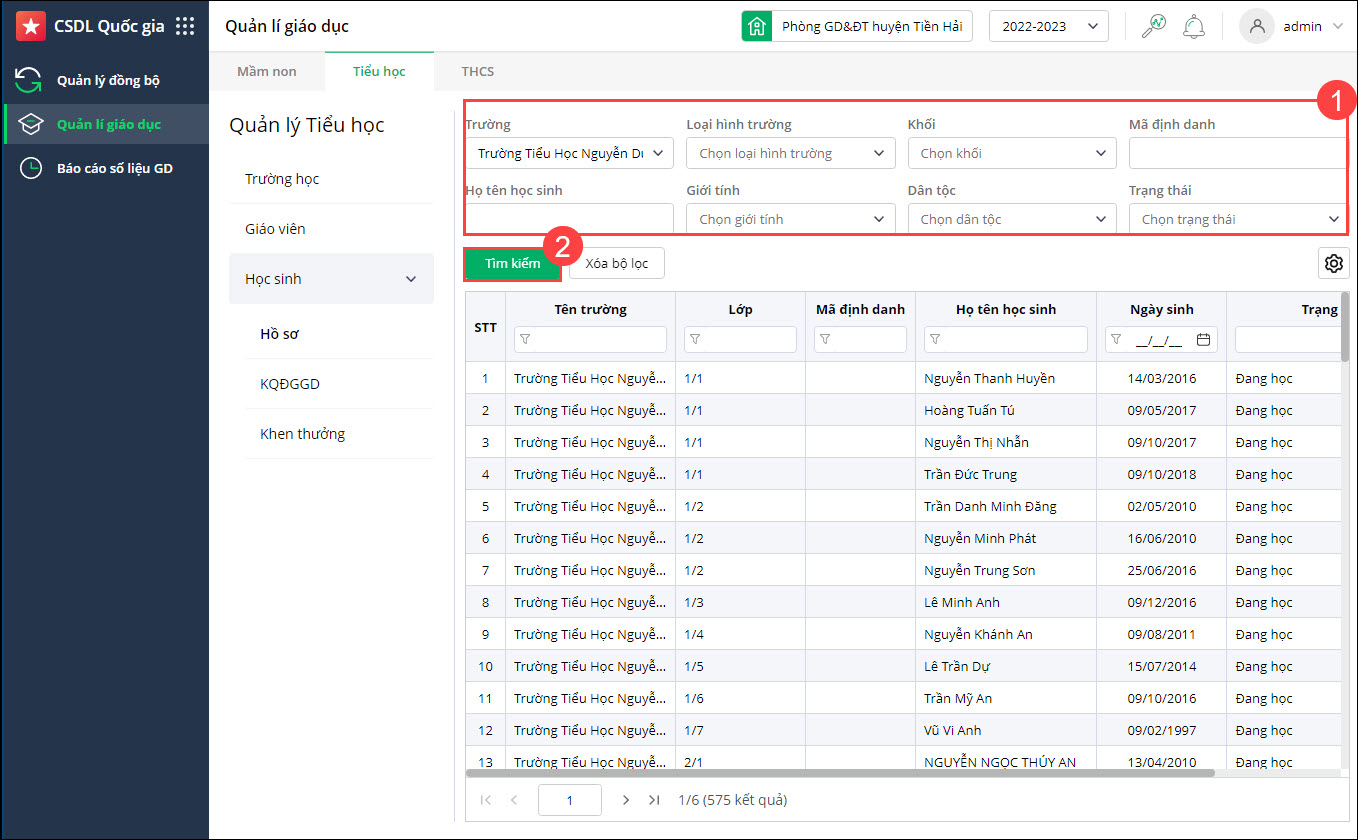Screen dimensions: 1358x840
Task: Click the notification bell icon
Action: coord(1193,27)
